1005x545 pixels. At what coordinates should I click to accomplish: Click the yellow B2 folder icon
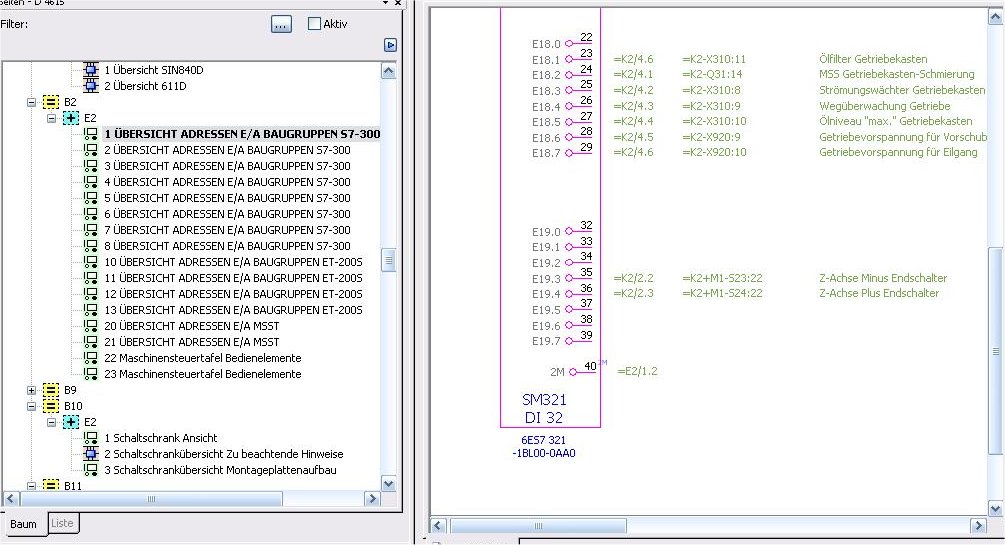coord(51,102)
